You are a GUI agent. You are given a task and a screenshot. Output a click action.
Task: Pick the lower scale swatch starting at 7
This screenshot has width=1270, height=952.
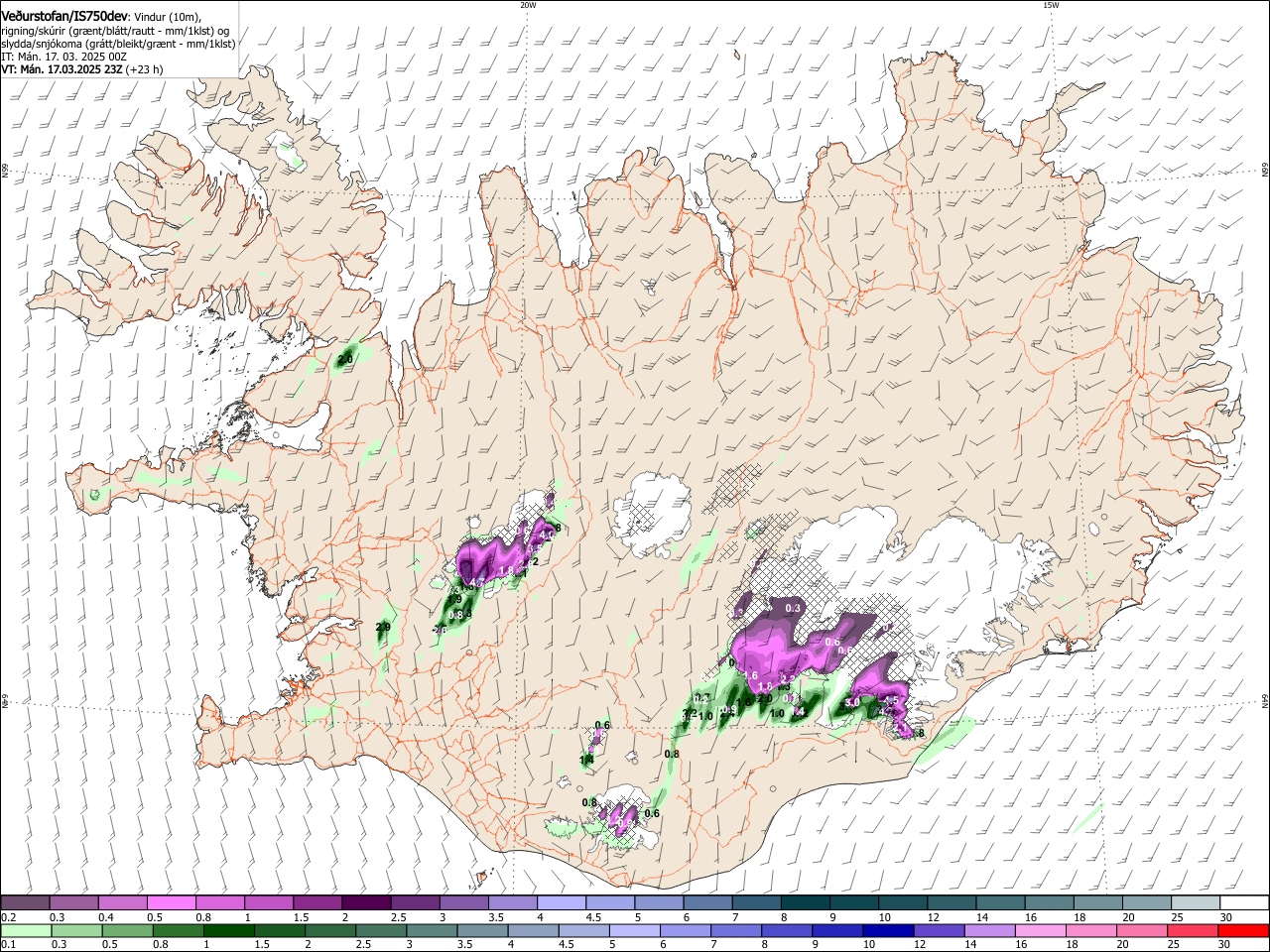pos(736,930)
